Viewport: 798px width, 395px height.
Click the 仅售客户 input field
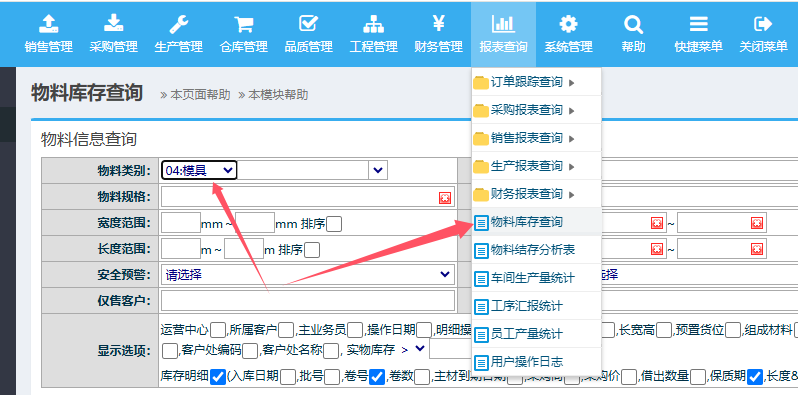click(308, 301)
